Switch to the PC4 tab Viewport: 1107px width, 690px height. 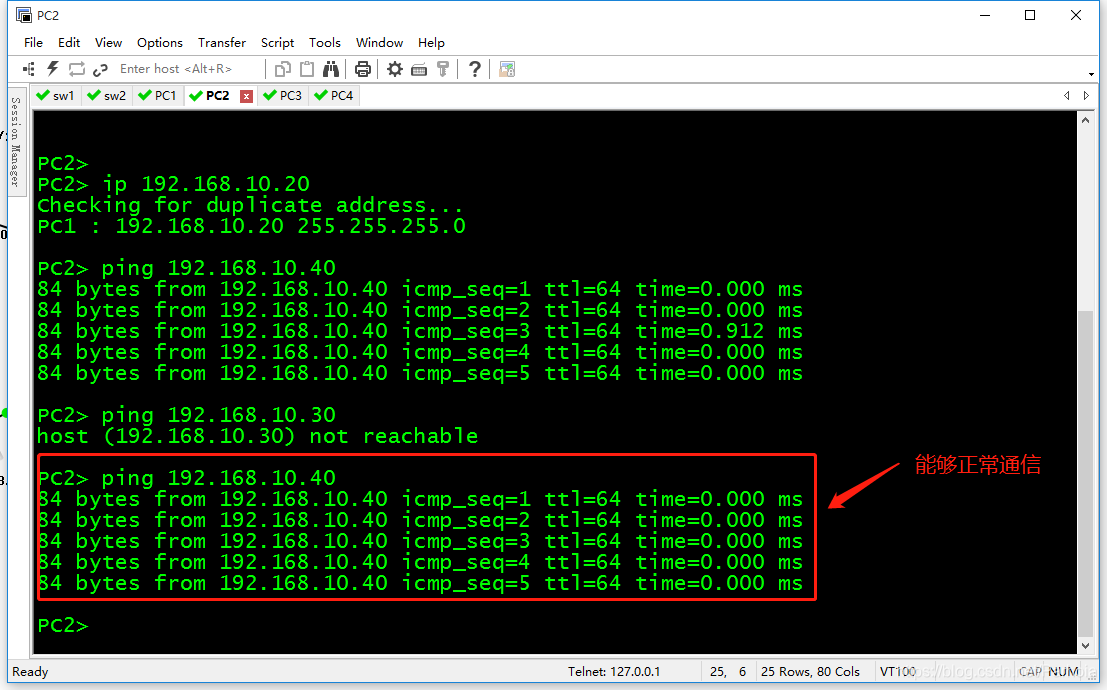pyautogui.click(x=335, y=95)
